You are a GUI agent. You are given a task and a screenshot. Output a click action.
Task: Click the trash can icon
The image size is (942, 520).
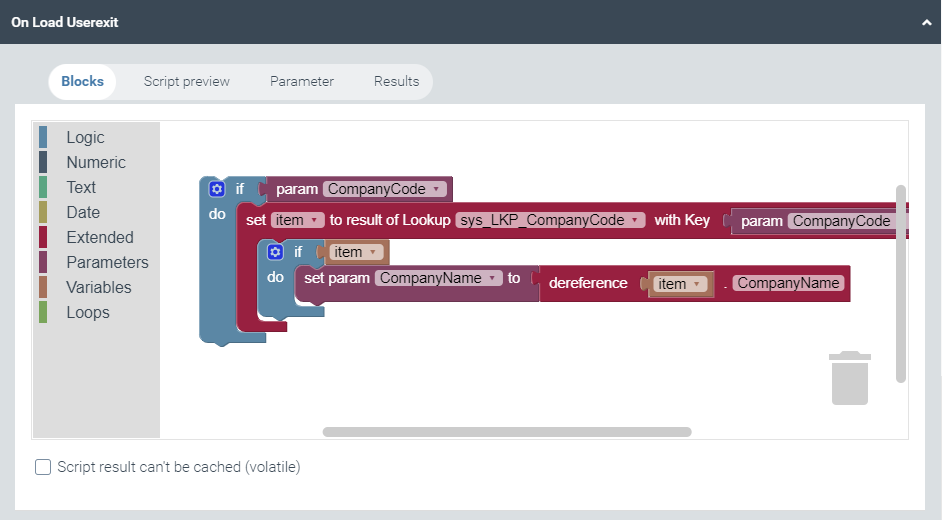point(850,378)
